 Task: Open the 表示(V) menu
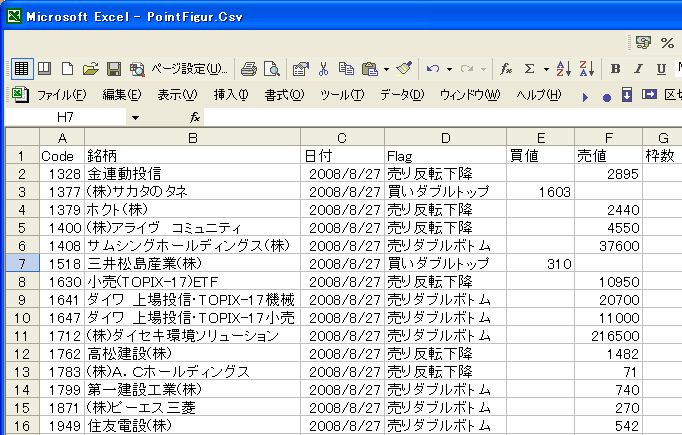[x=177, y=94]
